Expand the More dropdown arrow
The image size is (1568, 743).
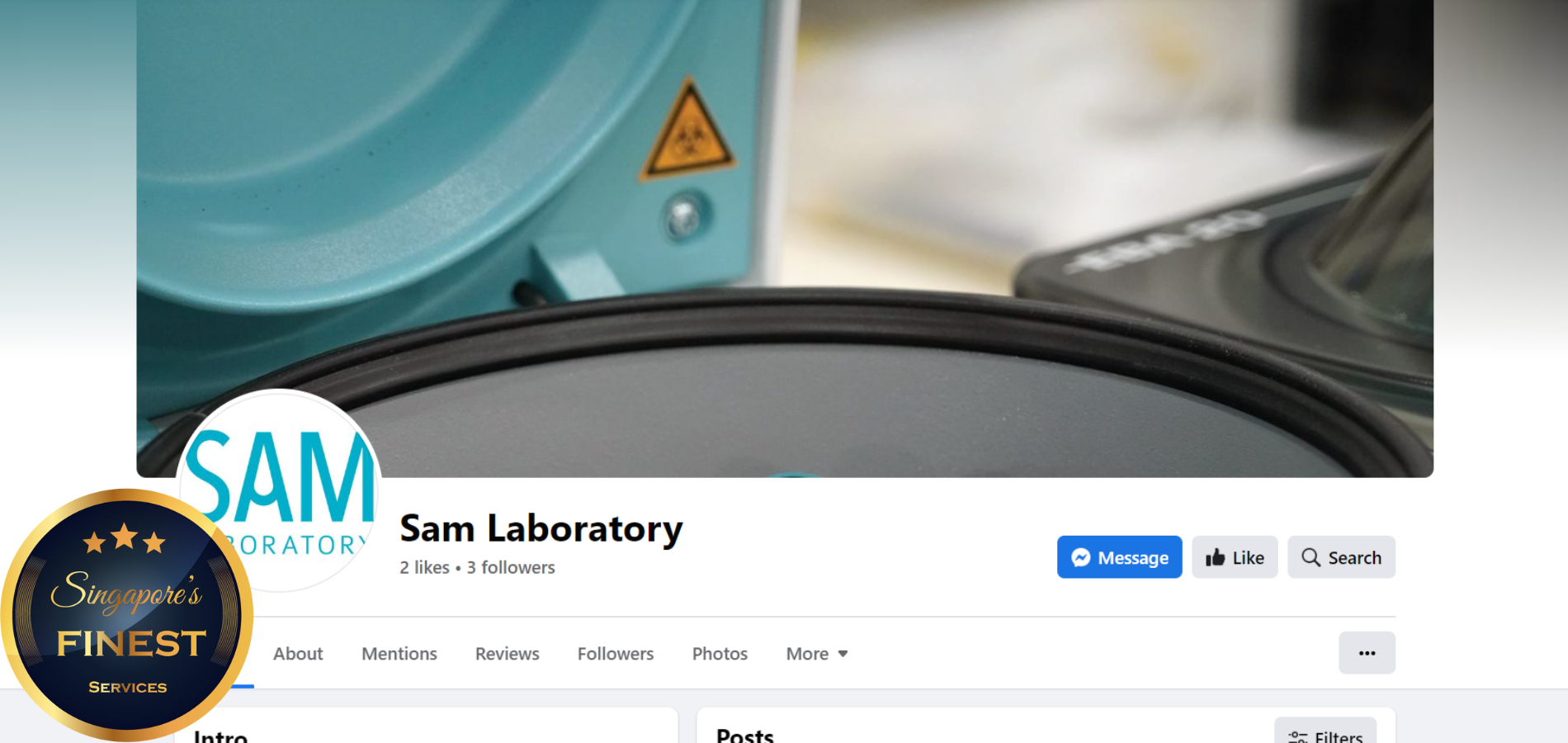point(843,654)
